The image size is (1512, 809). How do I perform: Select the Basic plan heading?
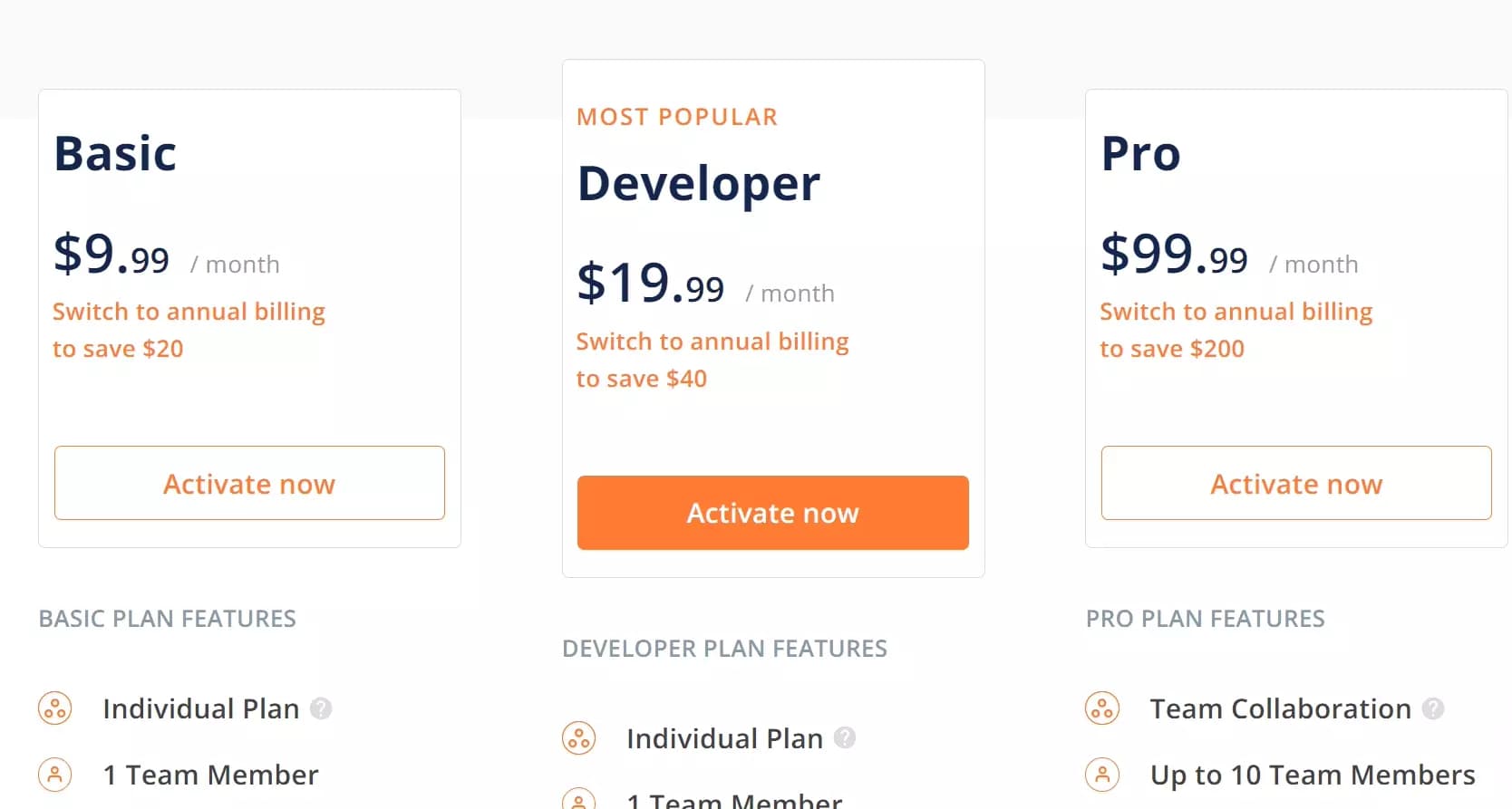[115, 152]
